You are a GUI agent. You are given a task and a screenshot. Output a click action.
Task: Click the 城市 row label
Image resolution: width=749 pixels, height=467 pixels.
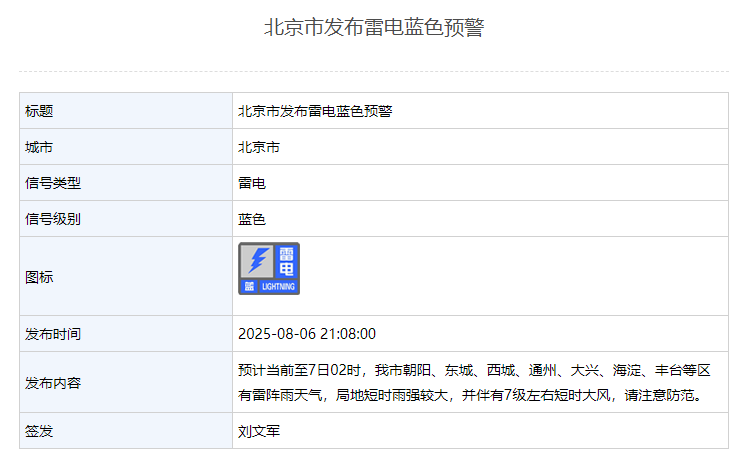pos(39,147)
